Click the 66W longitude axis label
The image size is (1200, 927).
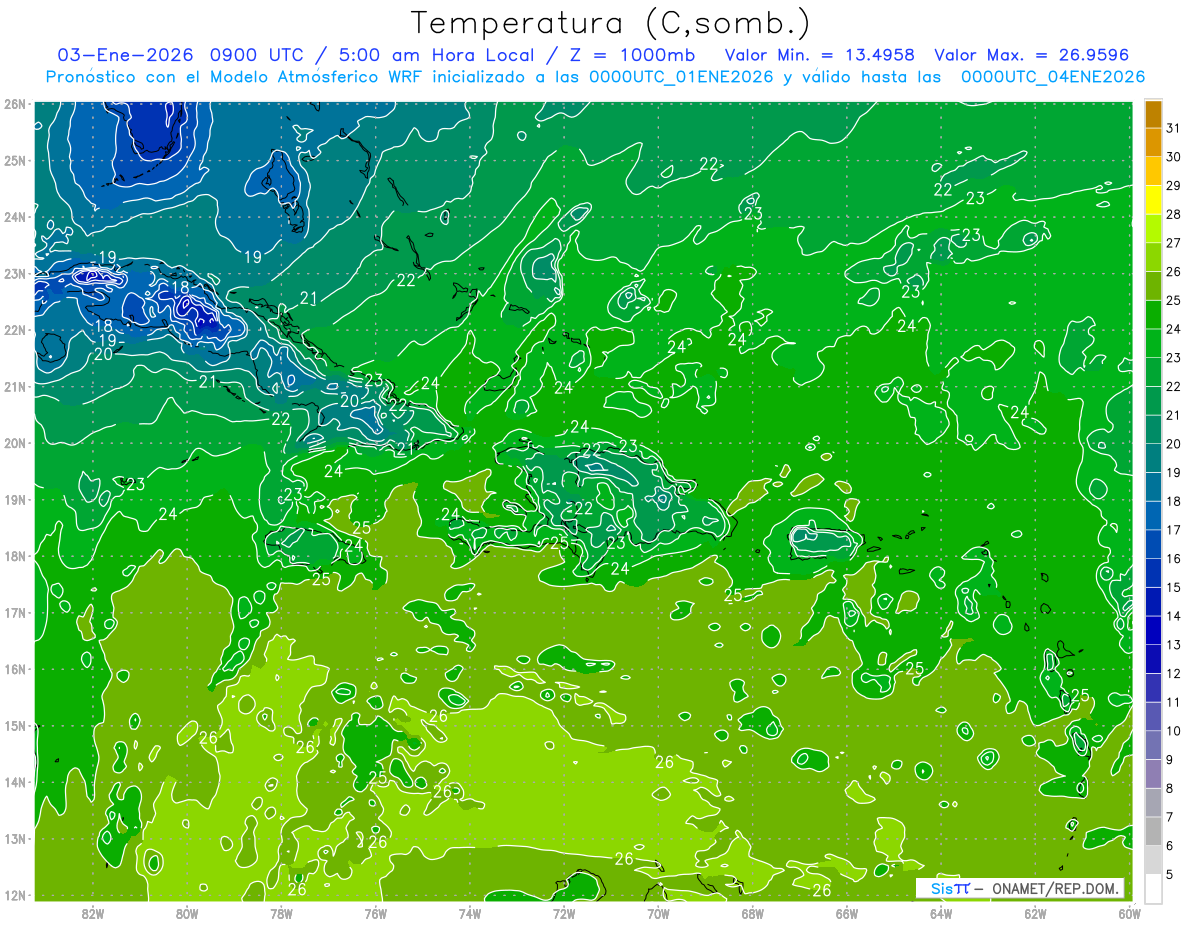(x=847, y=914)
